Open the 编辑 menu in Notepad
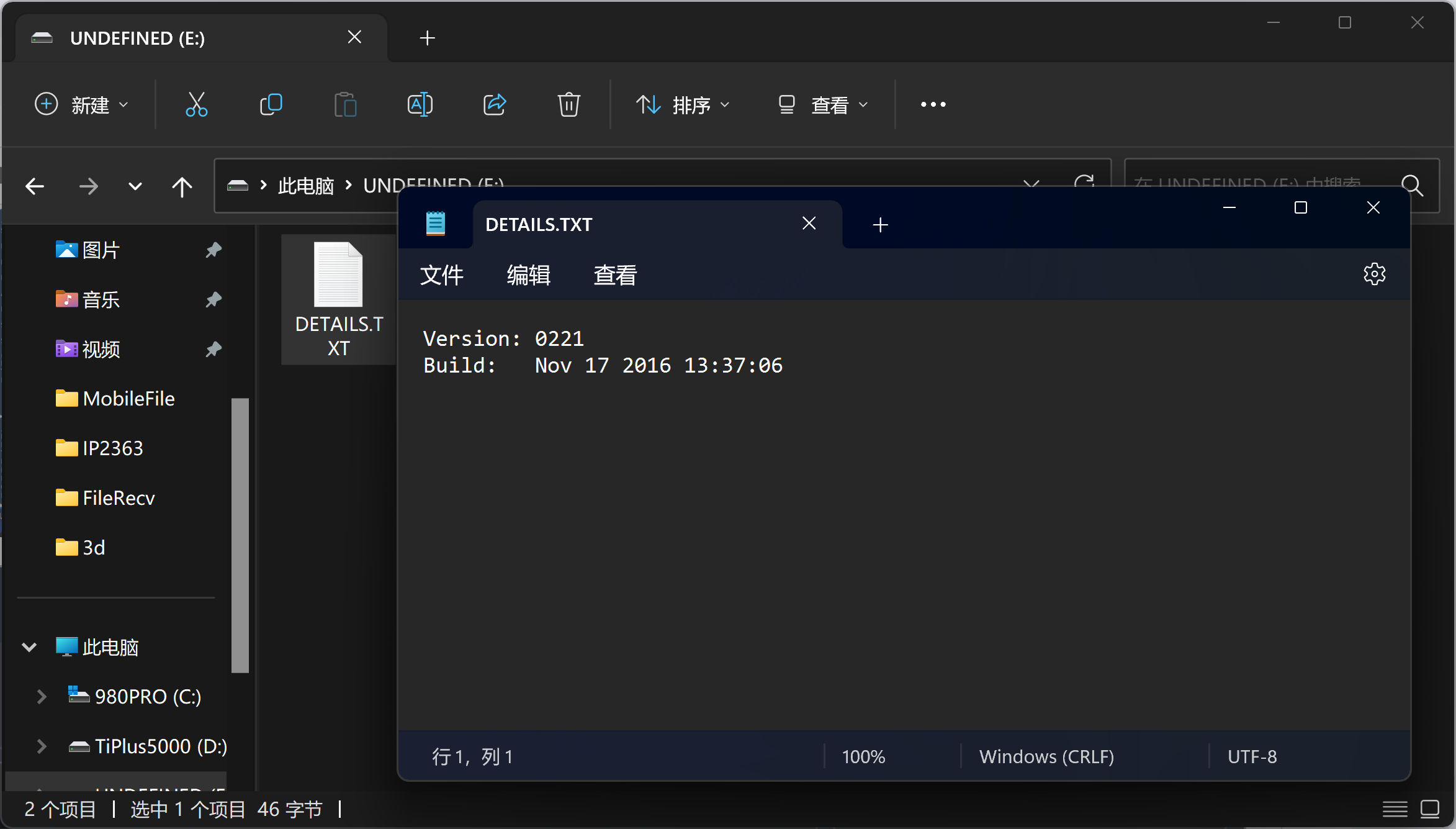 (528, 274)
